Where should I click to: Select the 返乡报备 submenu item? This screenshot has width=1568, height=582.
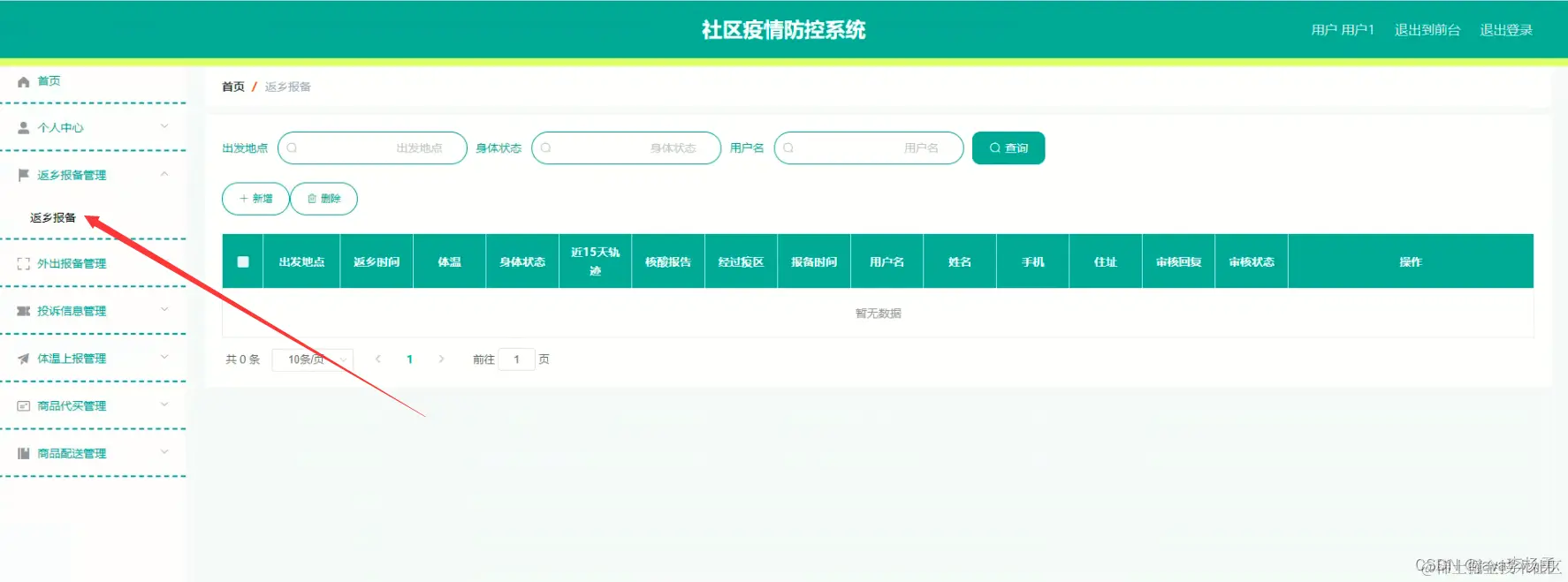(x=53, y=217)
